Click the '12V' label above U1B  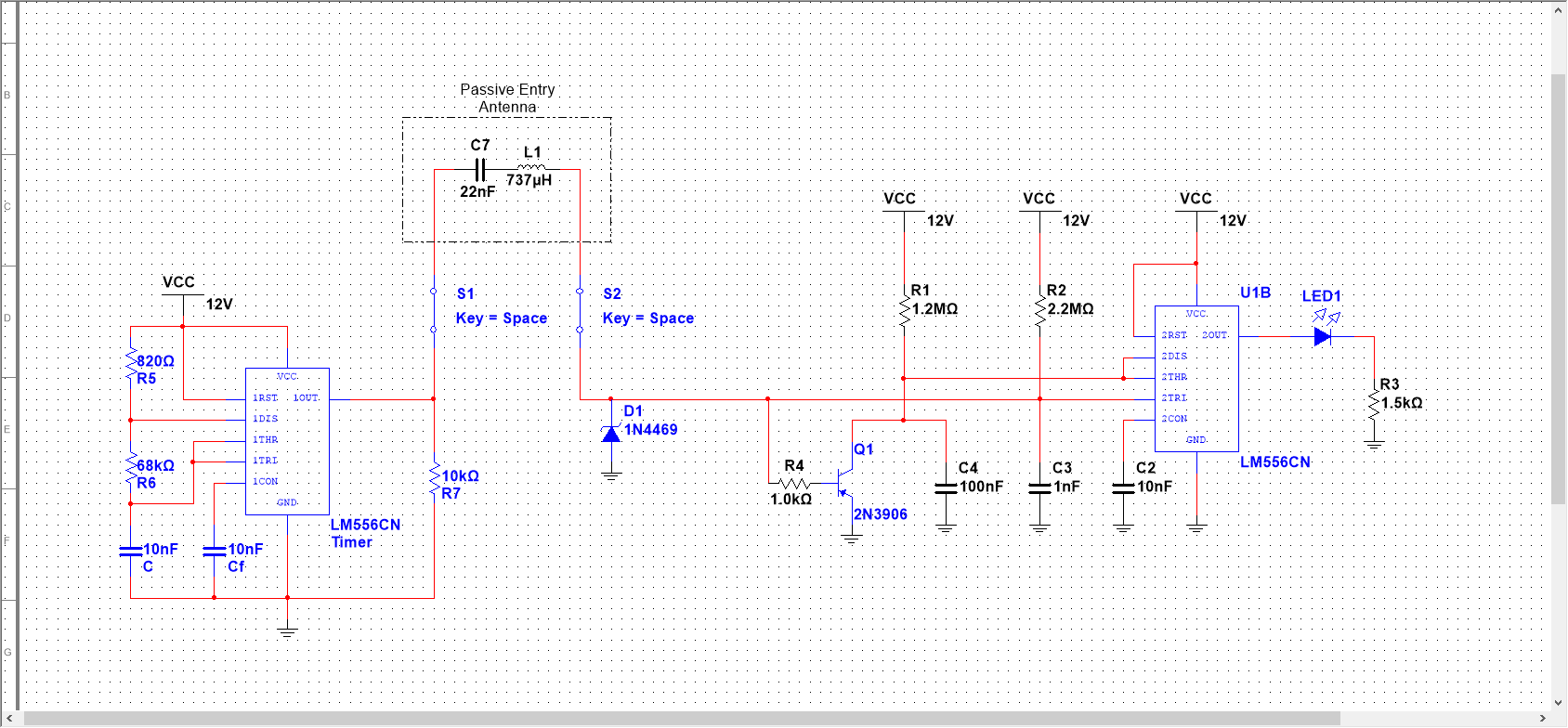[1233, 220]
